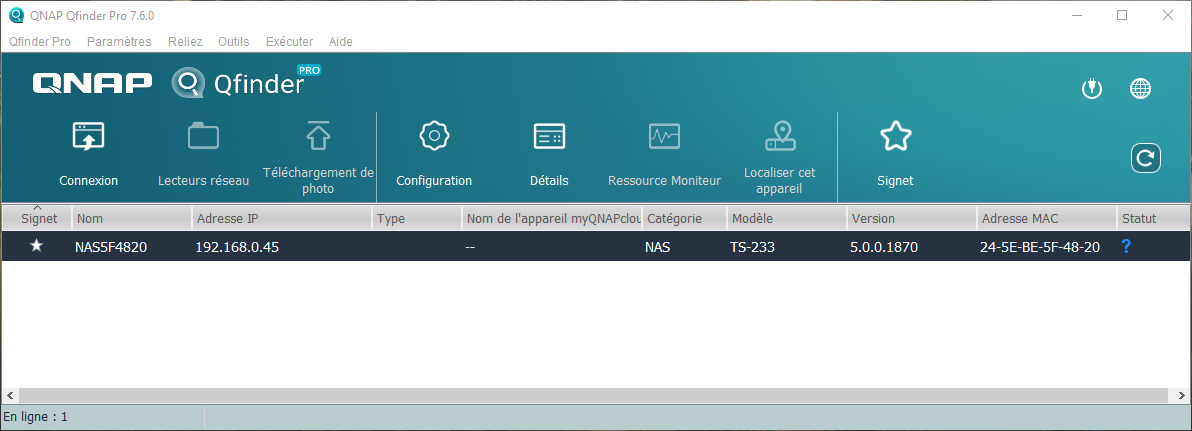Open the Configuration gear icon
This screenshot has height=431, width=1192.
click(x=434, y=135)
